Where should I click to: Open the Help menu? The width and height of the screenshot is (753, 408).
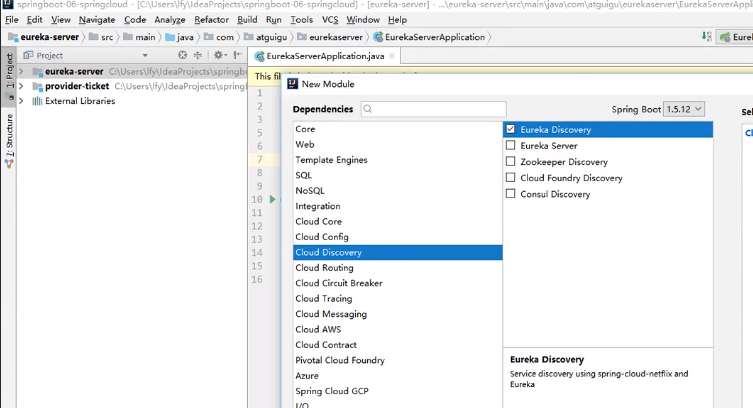397,20
